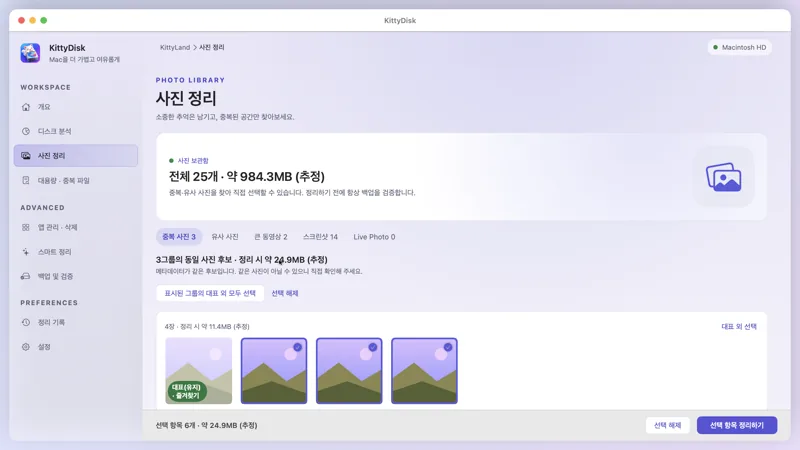Image resolution: width=800 pixels, height=450 pixels.
Task: Uncheck the second duplicate photo's checkmark
Action: coord(297,347)
